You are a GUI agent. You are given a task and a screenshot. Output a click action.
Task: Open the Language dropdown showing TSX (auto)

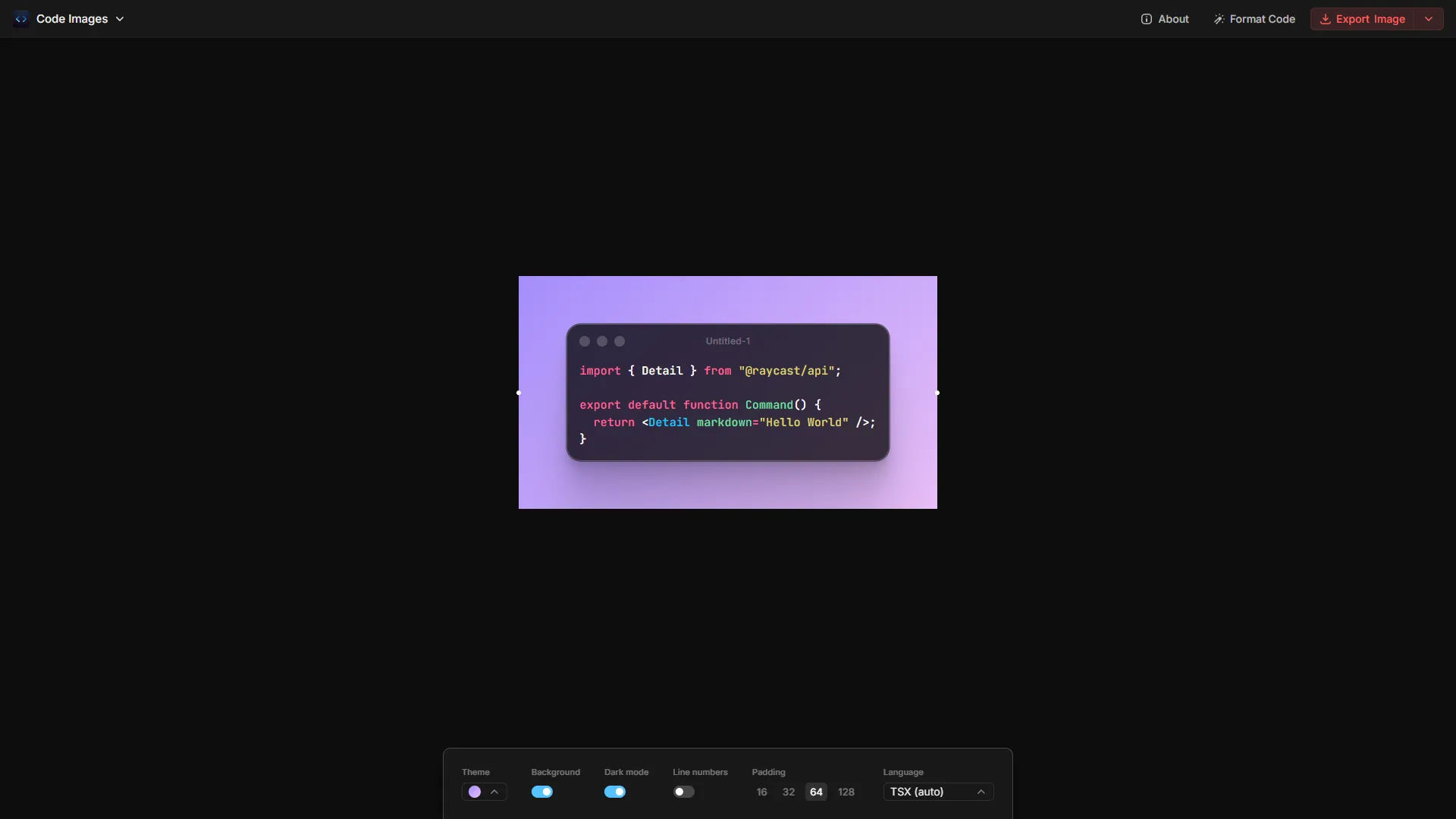[x=938, y=792]
